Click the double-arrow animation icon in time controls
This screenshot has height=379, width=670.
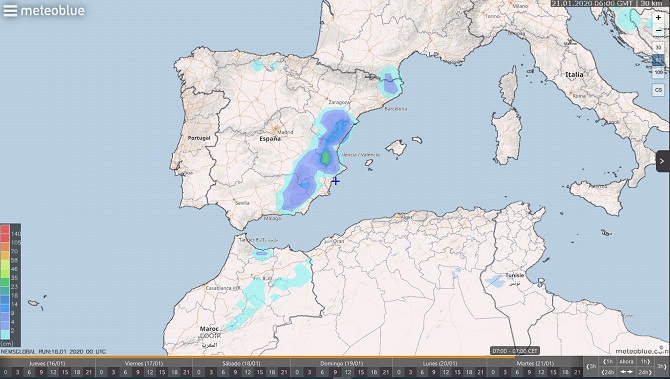click(x=626, y=372)
